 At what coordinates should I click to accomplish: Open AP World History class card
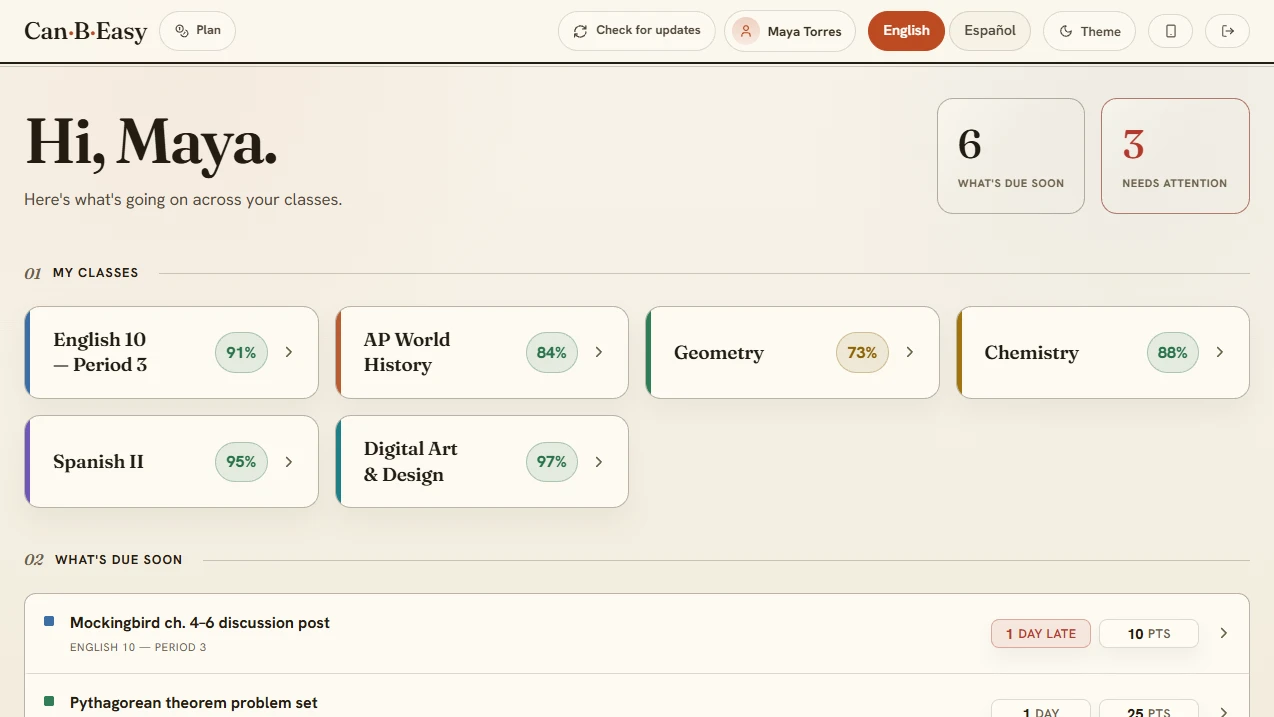click(482, 352)
